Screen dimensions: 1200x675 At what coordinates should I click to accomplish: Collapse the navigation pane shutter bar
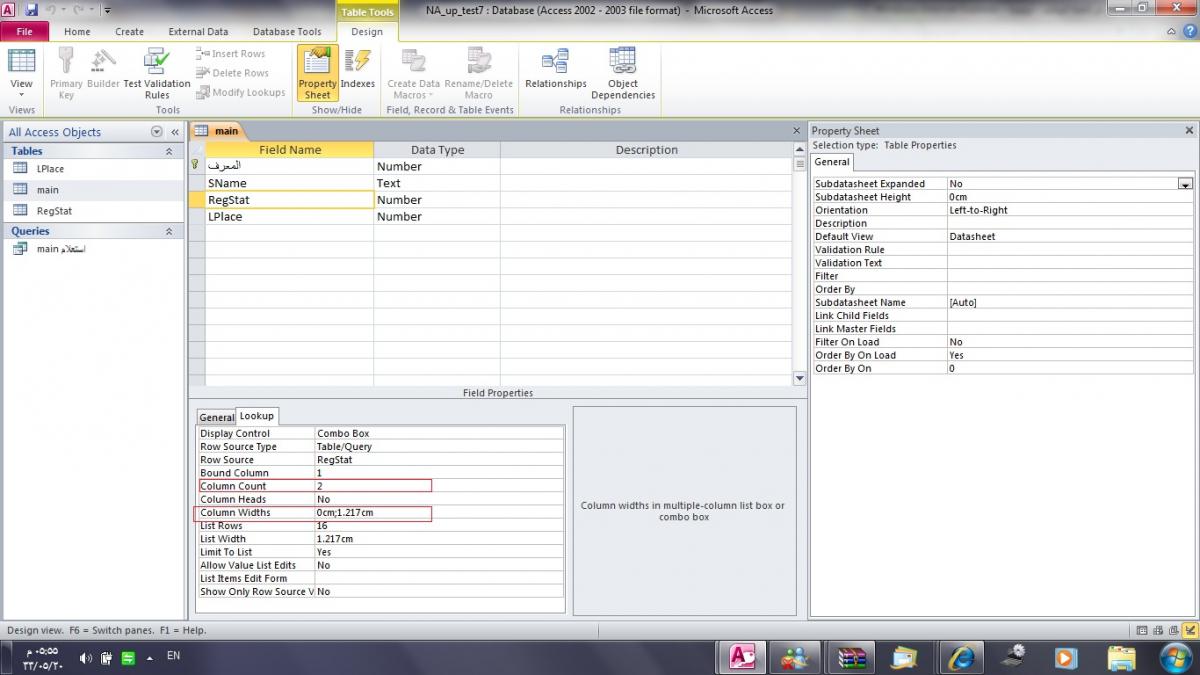[174, 132]
